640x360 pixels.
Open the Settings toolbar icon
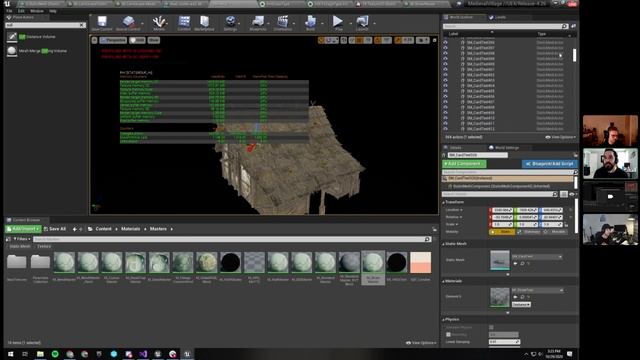[x=230, y=23]
